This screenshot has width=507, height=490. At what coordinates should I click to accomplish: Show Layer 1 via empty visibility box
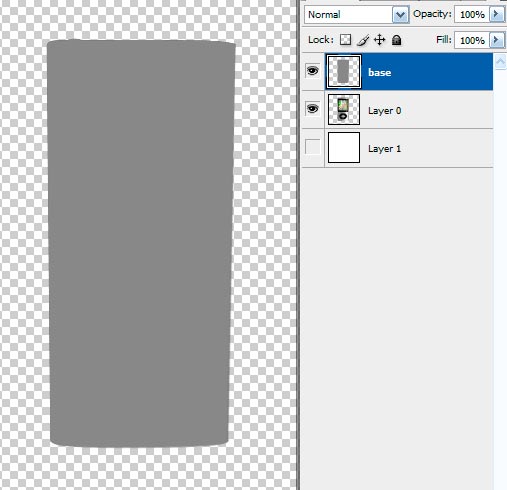tap(312, 147)
